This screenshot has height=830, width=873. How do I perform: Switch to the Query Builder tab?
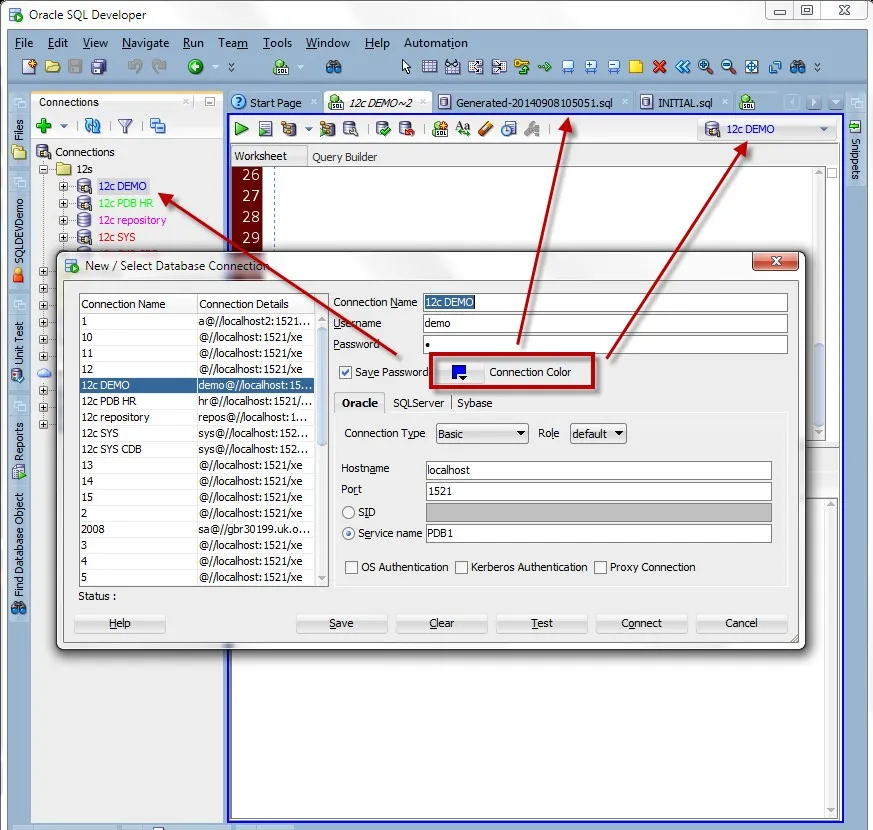point(344,157)
